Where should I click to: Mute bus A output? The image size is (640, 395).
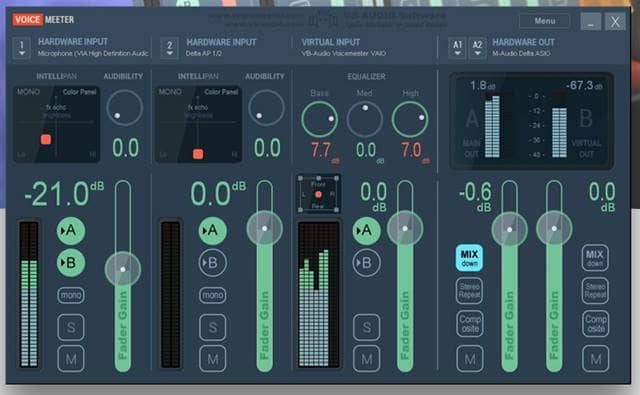tap(469, 359)
